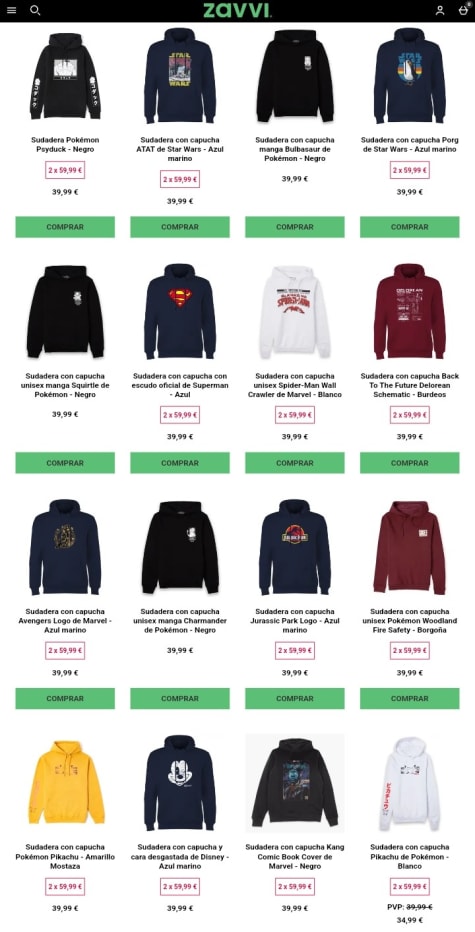Select the Bulbasaur manga hoodie title link

tap(294, 149)
